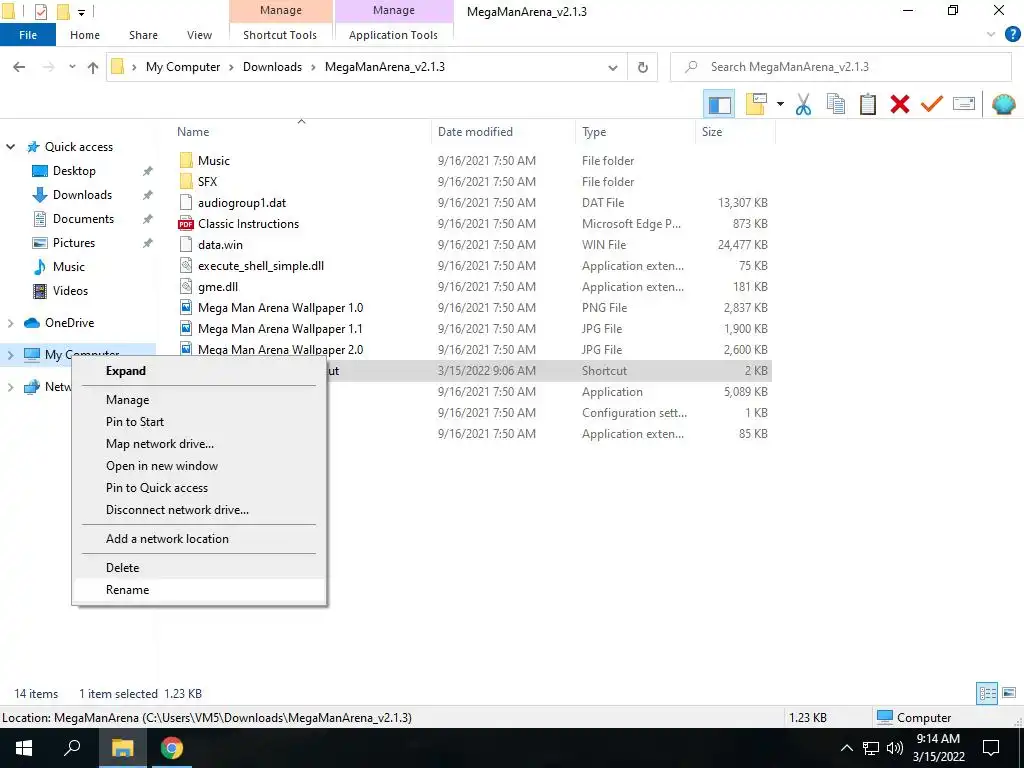Select Desktop in Quick access

74,171
